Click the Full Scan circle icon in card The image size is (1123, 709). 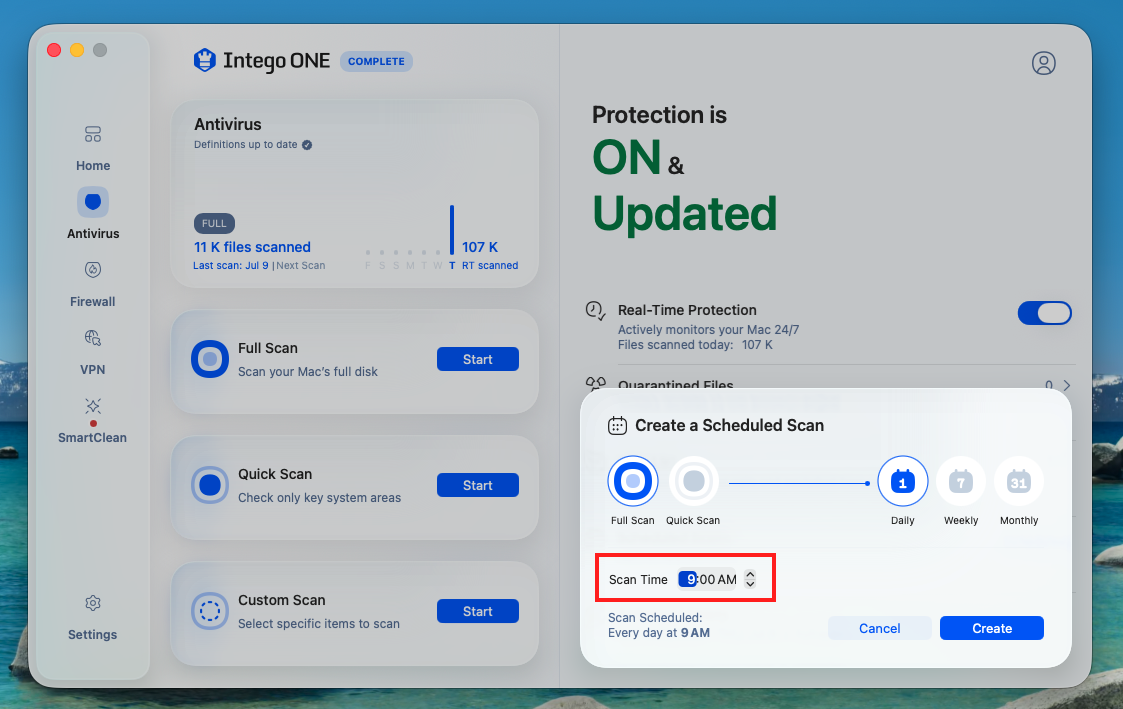[x=210, y=359]
